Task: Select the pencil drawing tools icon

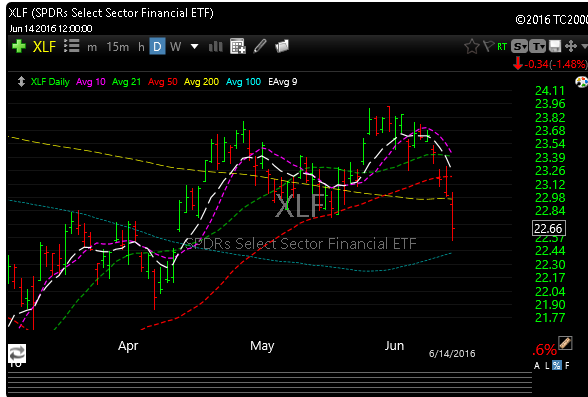Action: [260, 46]
